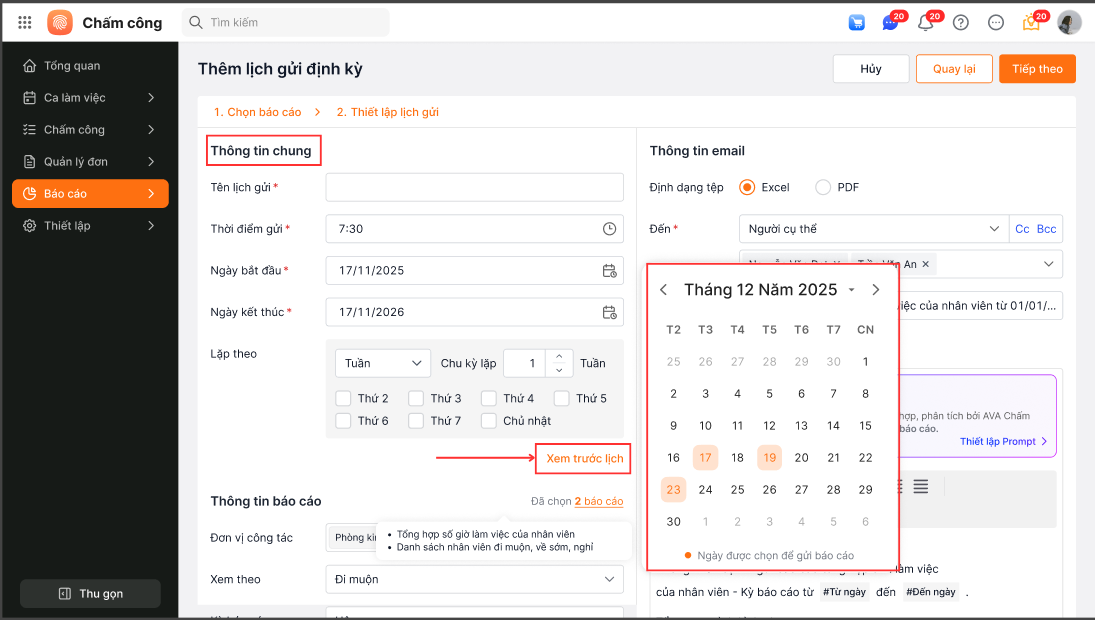Check the Thứ 2 checkbox

(x=343, y=398)
